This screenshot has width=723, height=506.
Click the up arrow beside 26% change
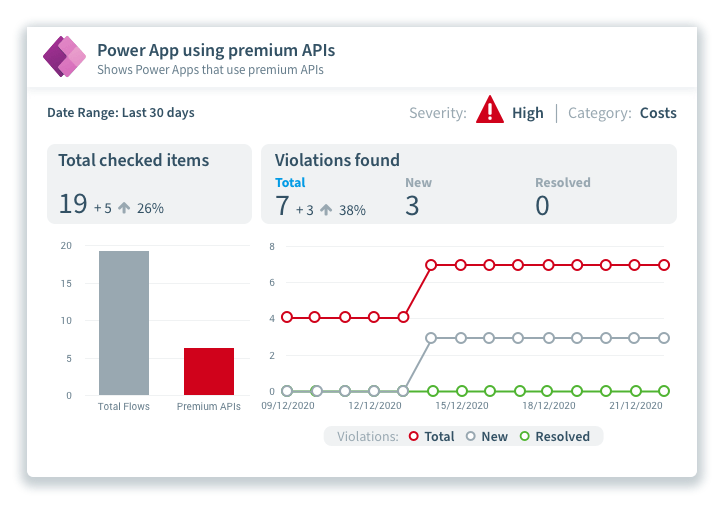[124, 208]
